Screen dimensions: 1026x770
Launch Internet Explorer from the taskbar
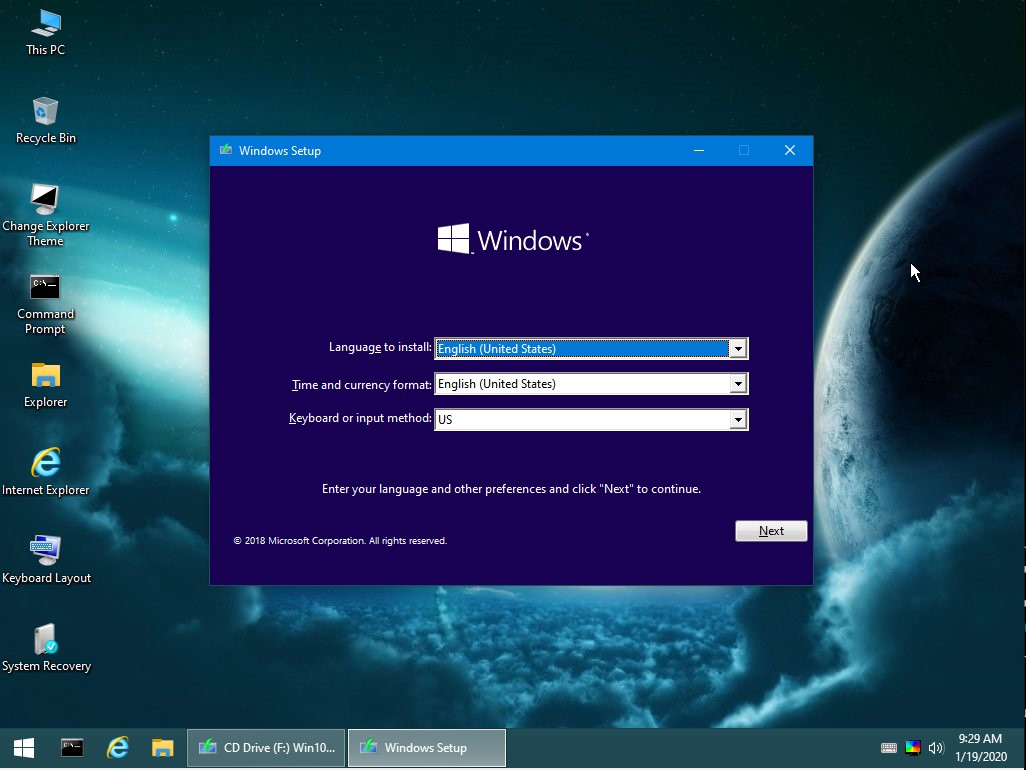[x=117, y=748]
